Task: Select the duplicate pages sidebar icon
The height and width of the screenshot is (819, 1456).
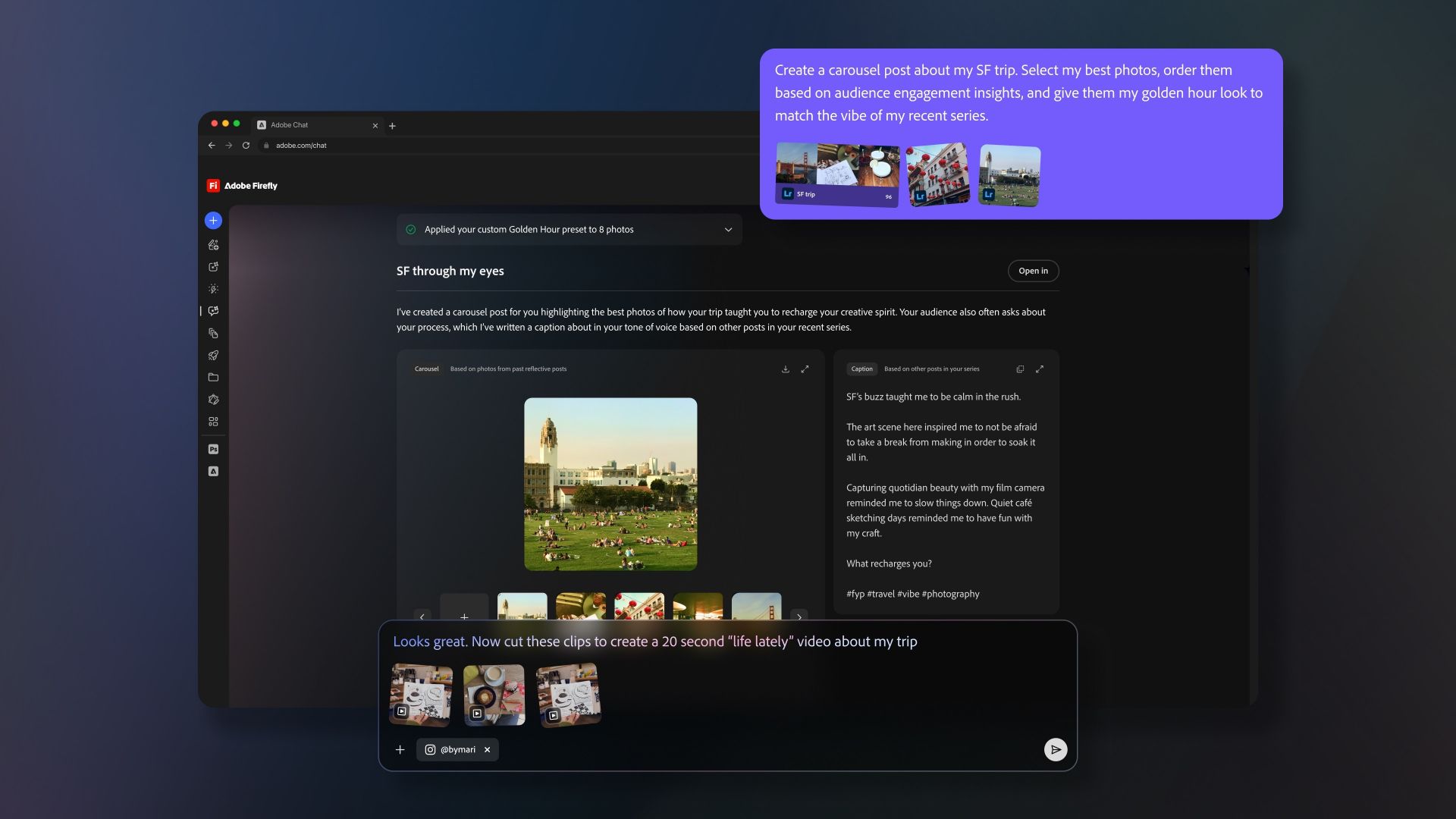Action: (x=213, y=332)
